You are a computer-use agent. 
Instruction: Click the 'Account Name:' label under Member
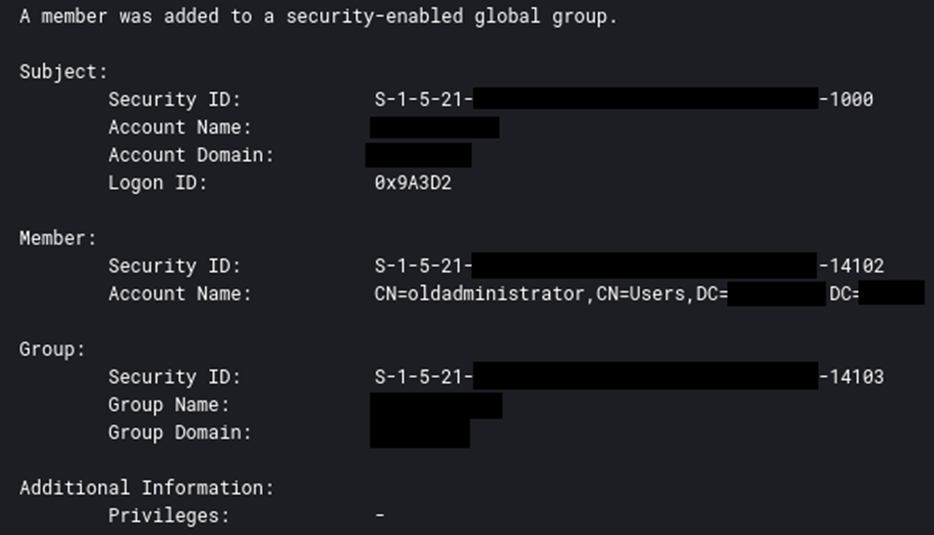click(x=180, y=294)
